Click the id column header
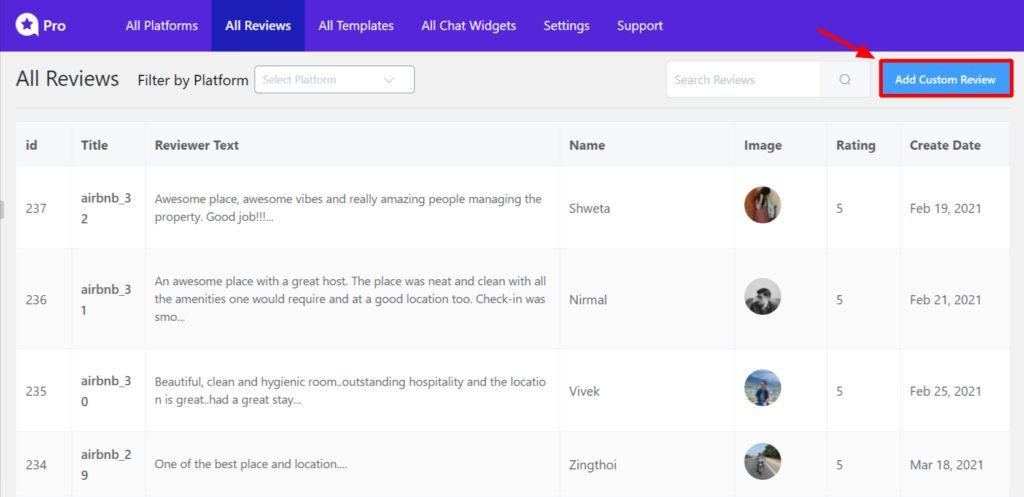Screen dimensions: 1024x497 (x=31, y=145)
